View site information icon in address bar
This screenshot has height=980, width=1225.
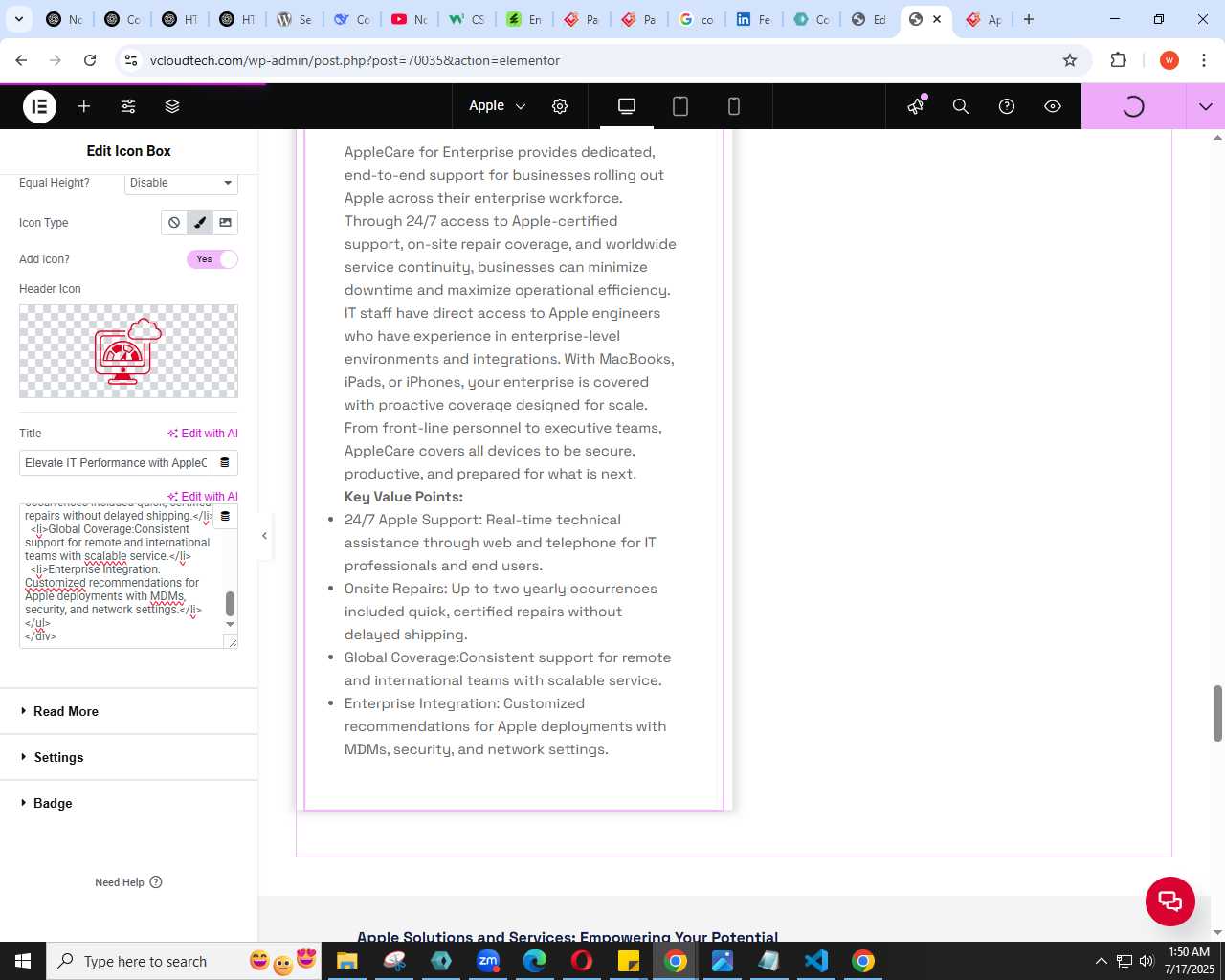coord(131,60)
